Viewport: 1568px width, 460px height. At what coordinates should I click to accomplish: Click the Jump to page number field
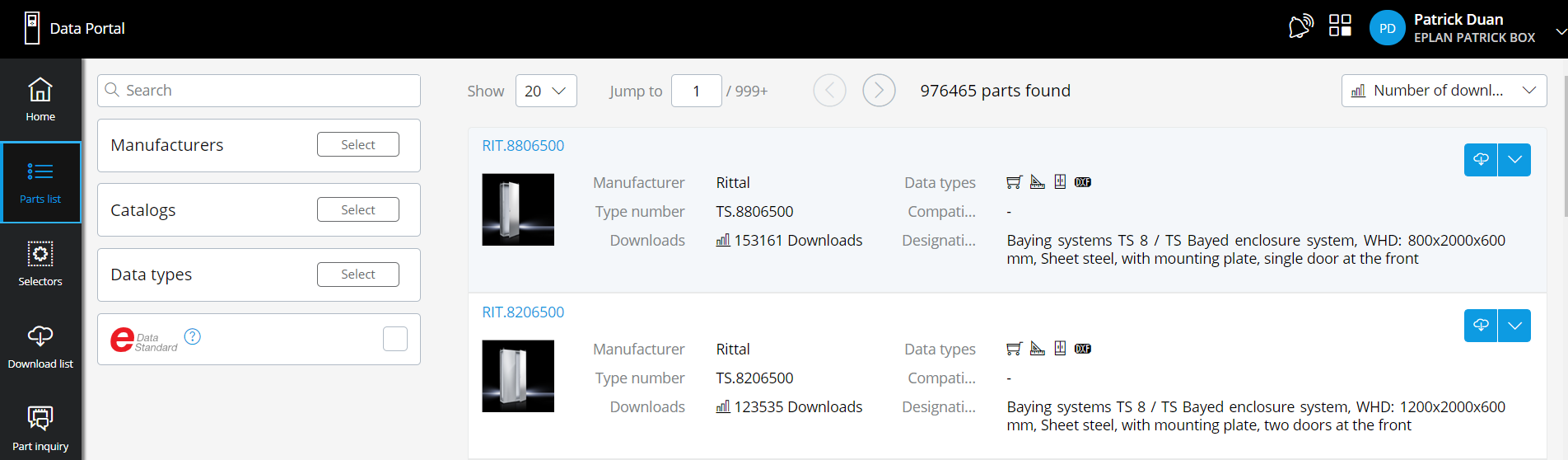click(x=696, y=91)
